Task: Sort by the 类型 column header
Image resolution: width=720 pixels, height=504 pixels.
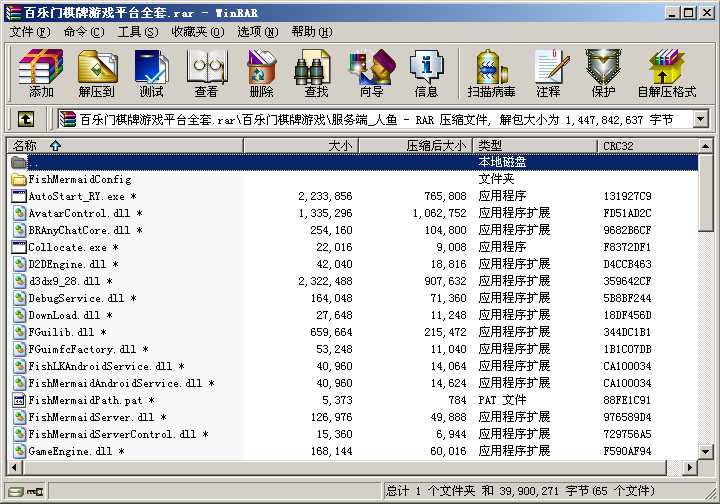Action: click(535, 146)
